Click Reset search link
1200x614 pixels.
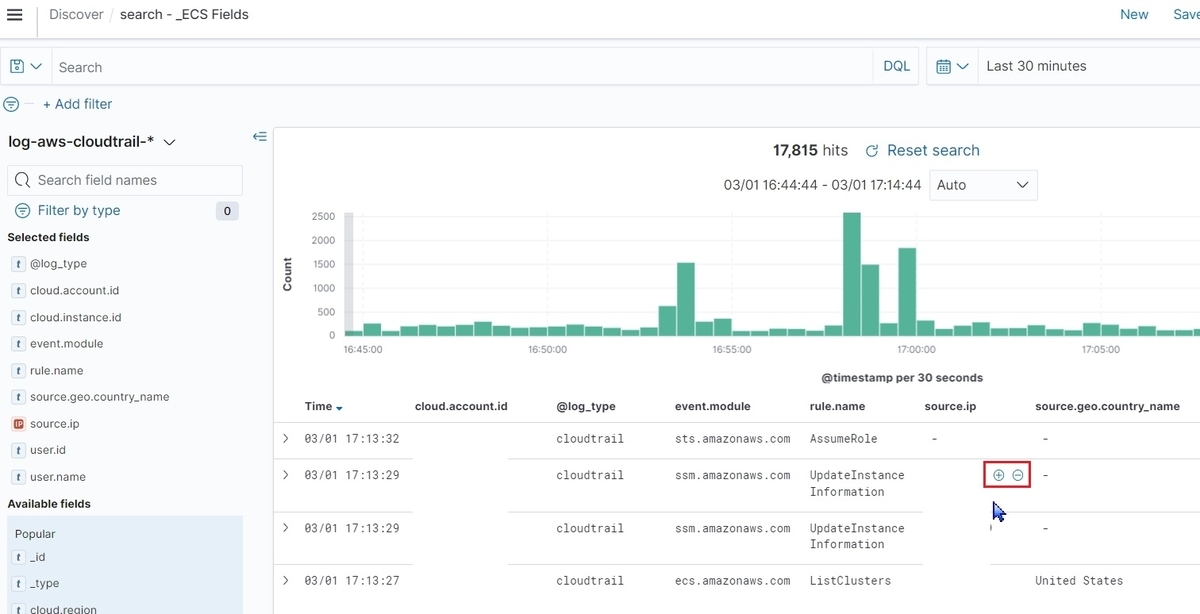click(933, 151)
